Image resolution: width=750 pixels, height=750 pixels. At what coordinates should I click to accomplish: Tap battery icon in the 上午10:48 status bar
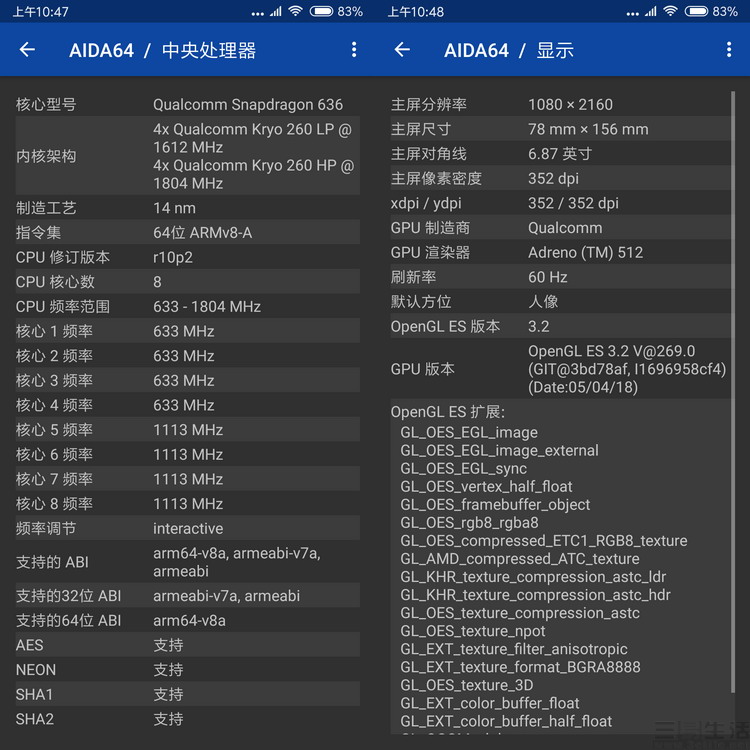[696, 11]
